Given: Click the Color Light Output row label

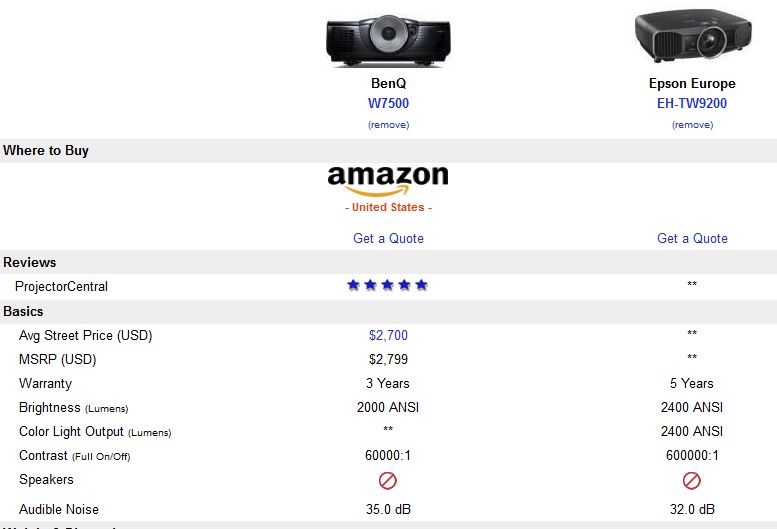Looking at the screenshot, I should click(95, 431).
